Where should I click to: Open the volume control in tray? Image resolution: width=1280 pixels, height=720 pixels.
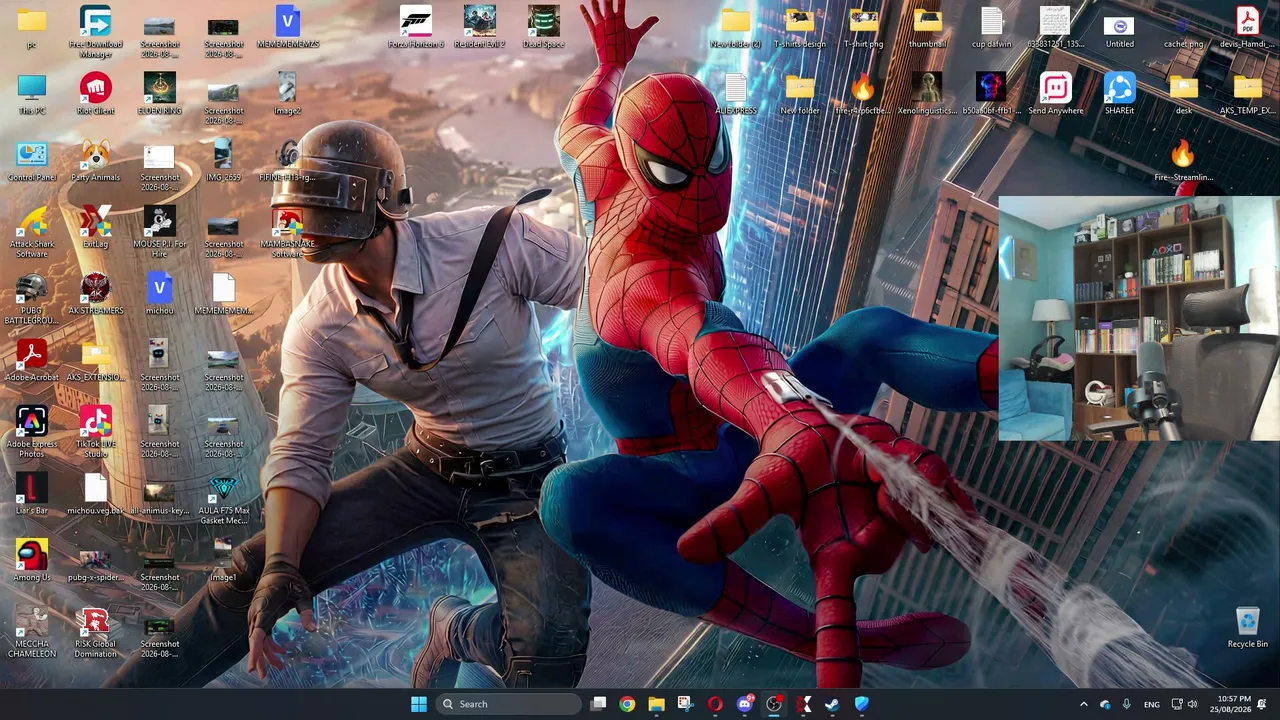1192,704
